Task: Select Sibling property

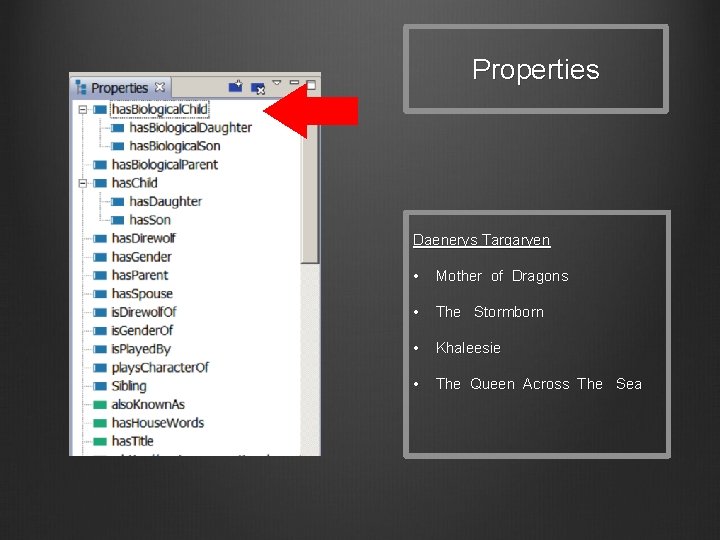Action: [129, 386]
